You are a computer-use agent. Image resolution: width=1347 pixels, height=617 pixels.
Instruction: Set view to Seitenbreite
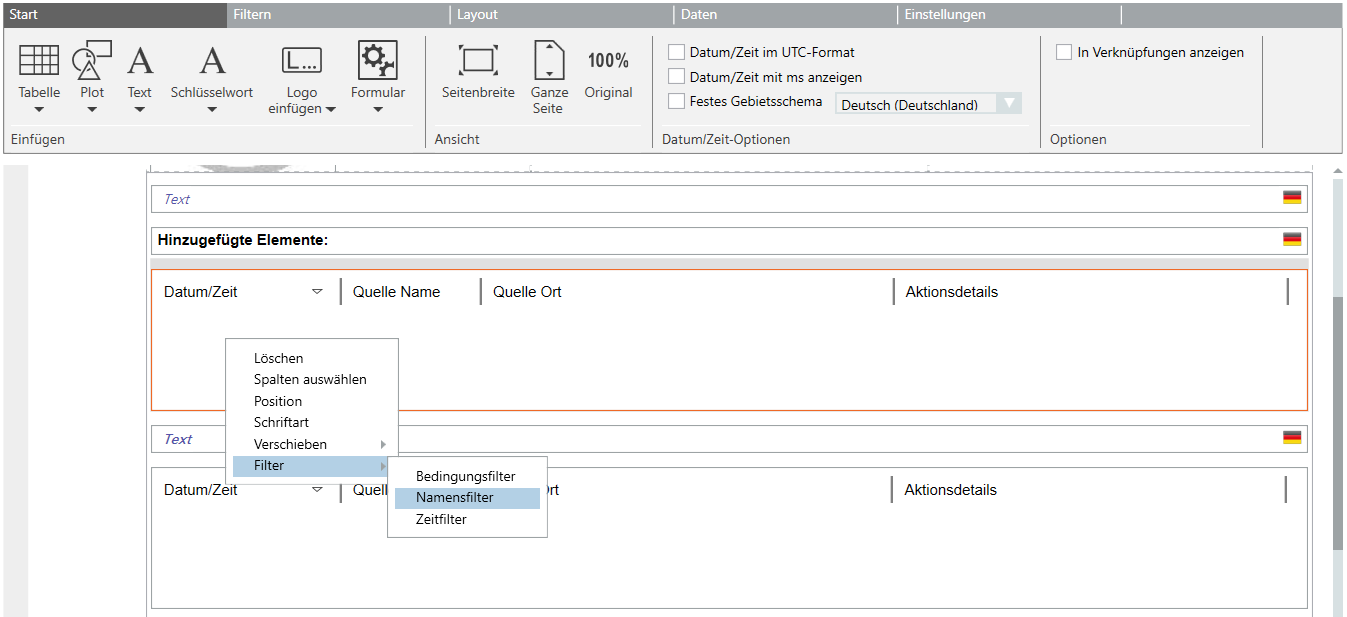[478, 61]
